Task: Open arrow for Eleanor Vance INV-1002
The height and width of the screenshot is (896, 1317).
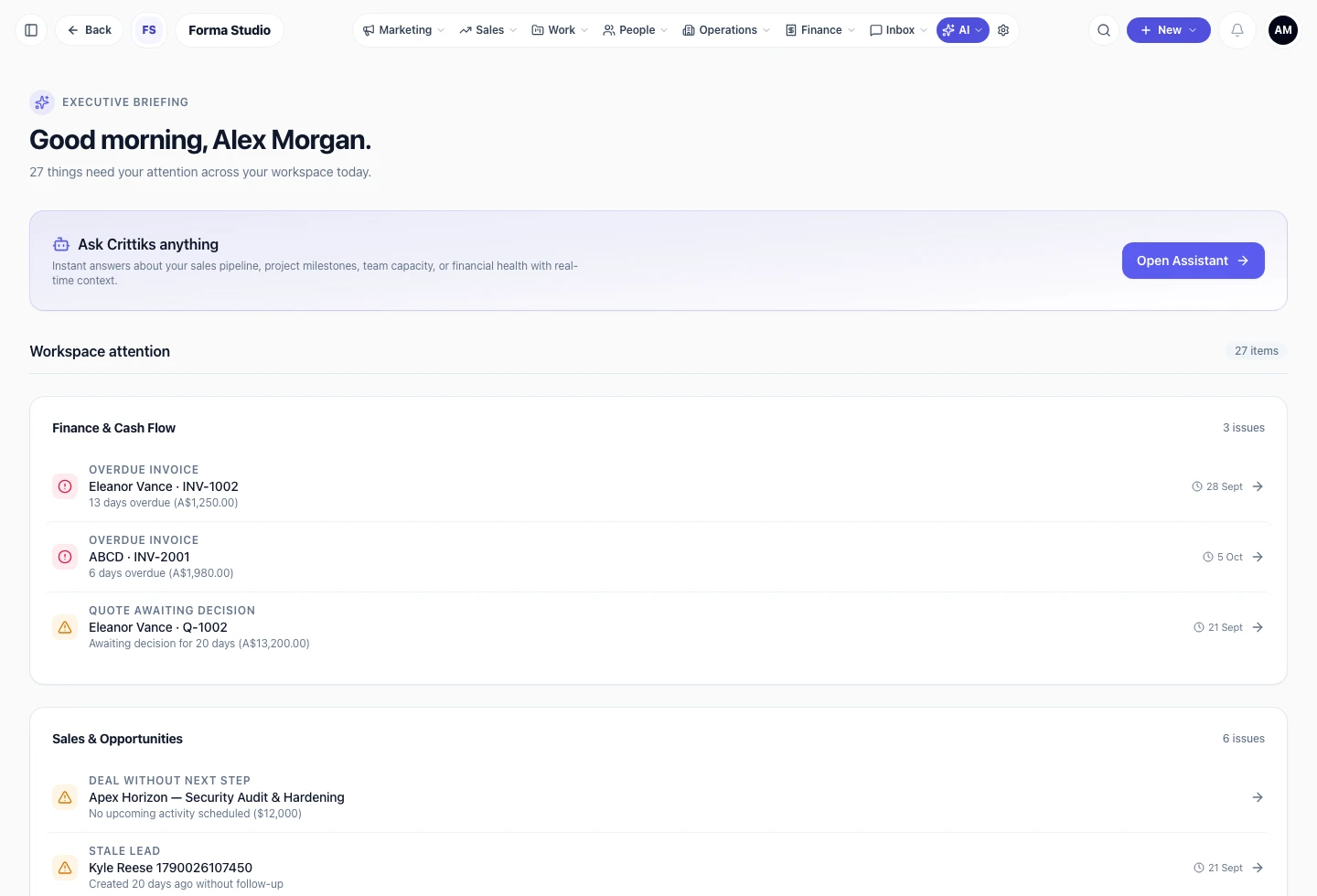Action: coord(1258,486)
